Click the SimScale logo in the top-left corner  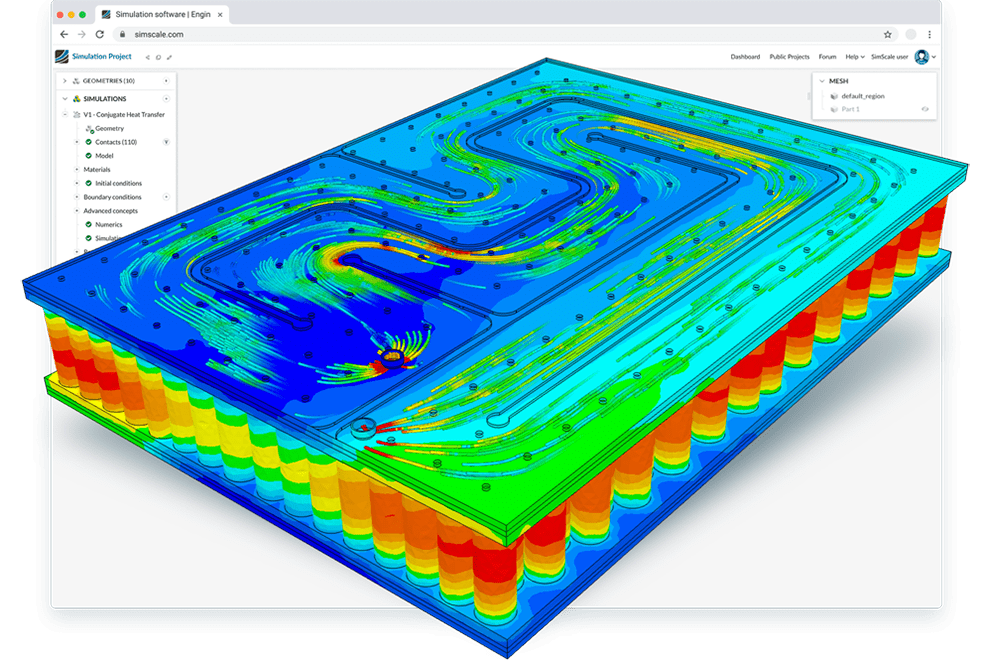click(60, 56)
